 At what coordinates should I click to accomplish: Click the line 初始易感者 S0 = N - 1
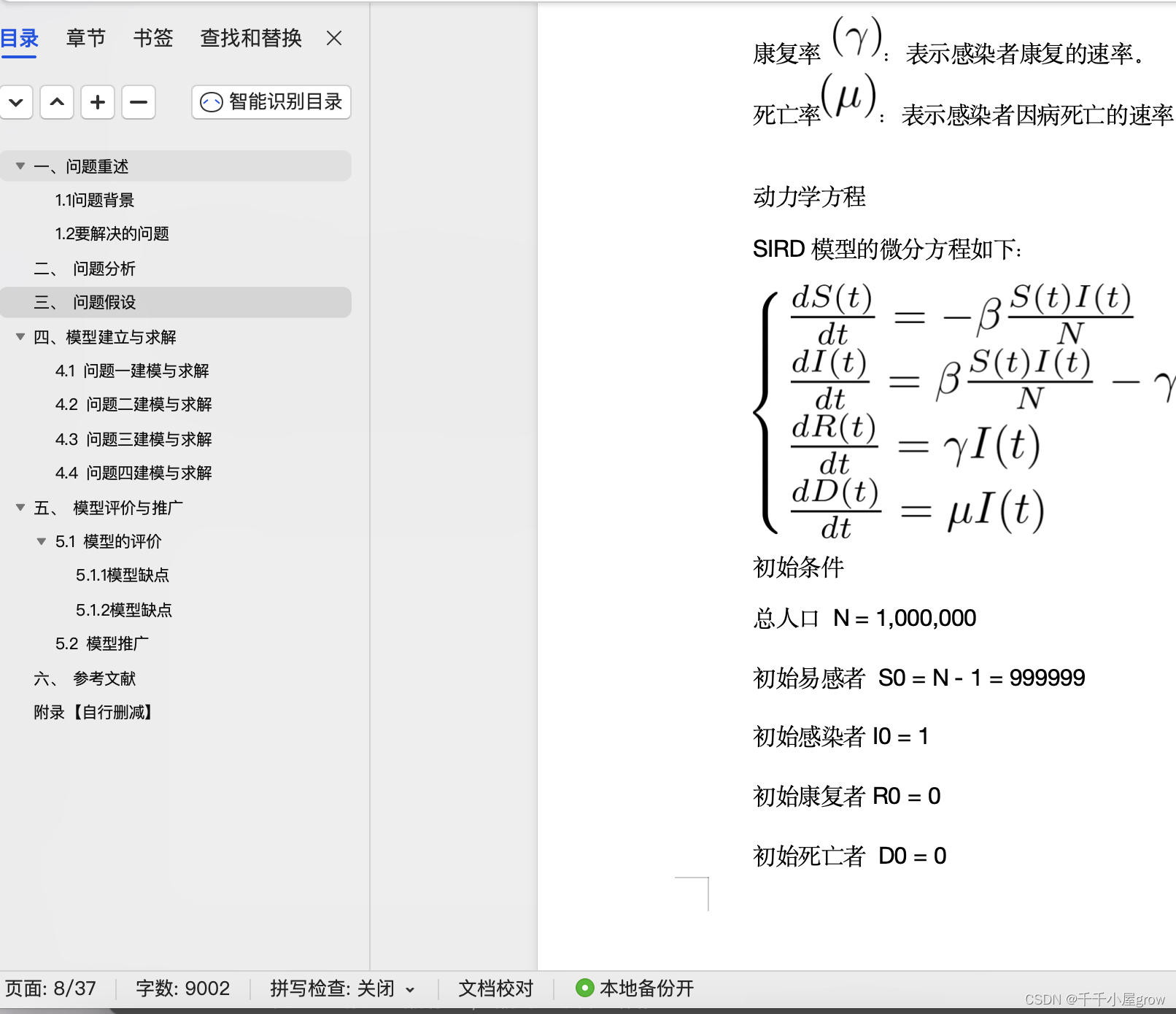click(919, 678)
